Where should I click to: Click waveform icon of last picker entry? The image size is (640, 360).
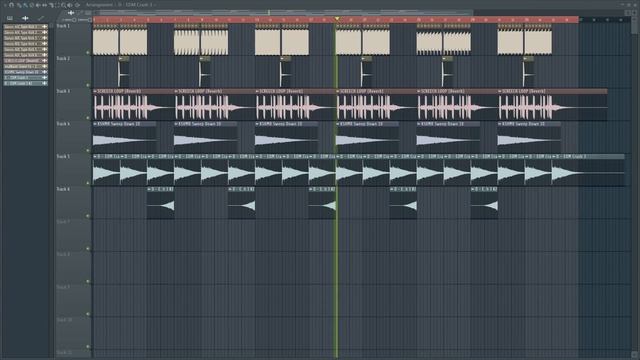click(x=44, y=83)
